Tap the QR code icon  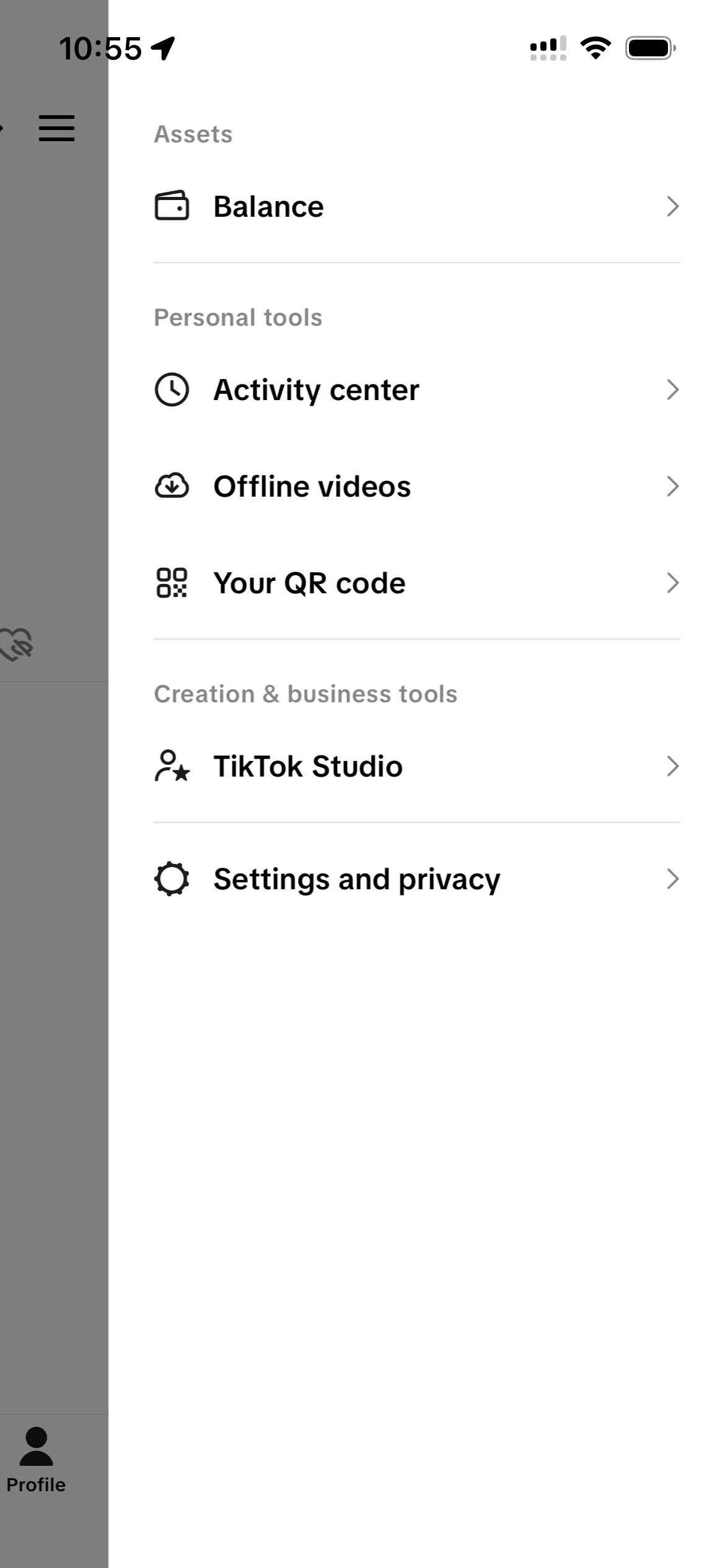tap(172, 583)
